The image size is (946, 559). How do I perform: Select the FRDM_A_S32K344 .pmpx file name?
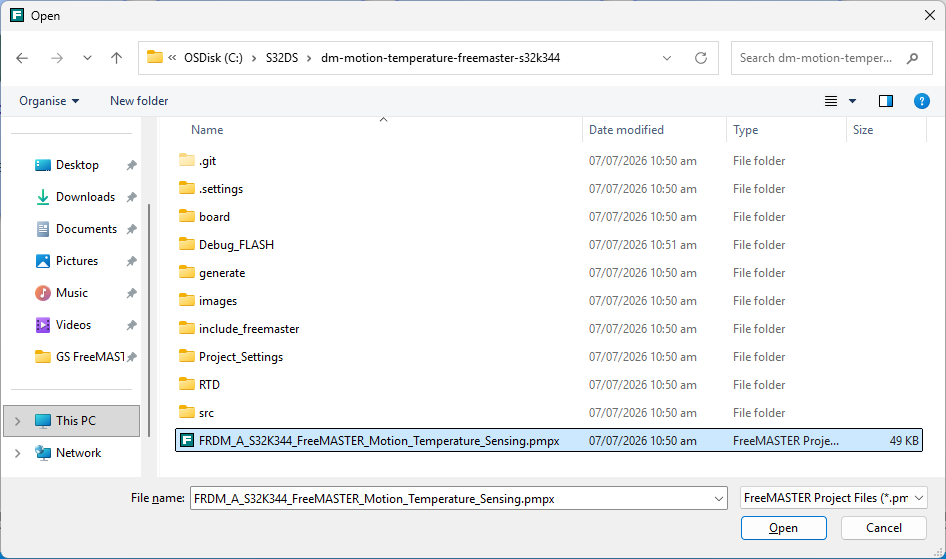(379, 441)
